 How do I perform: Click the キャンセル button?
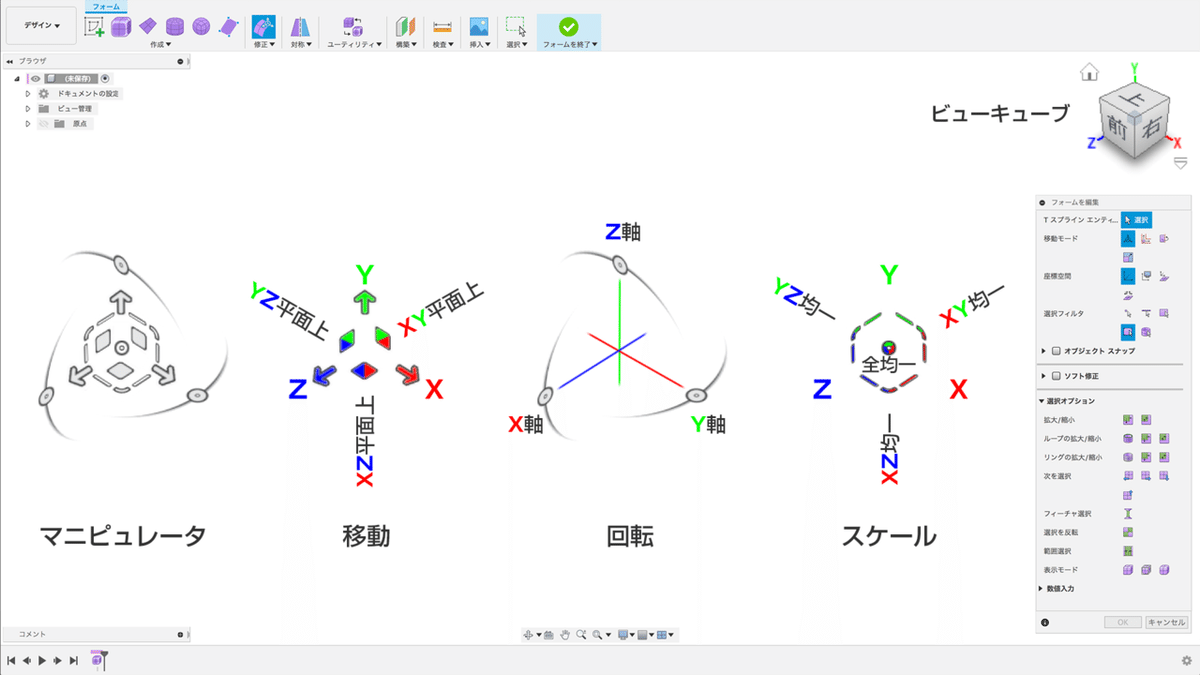coord(1166,622)
